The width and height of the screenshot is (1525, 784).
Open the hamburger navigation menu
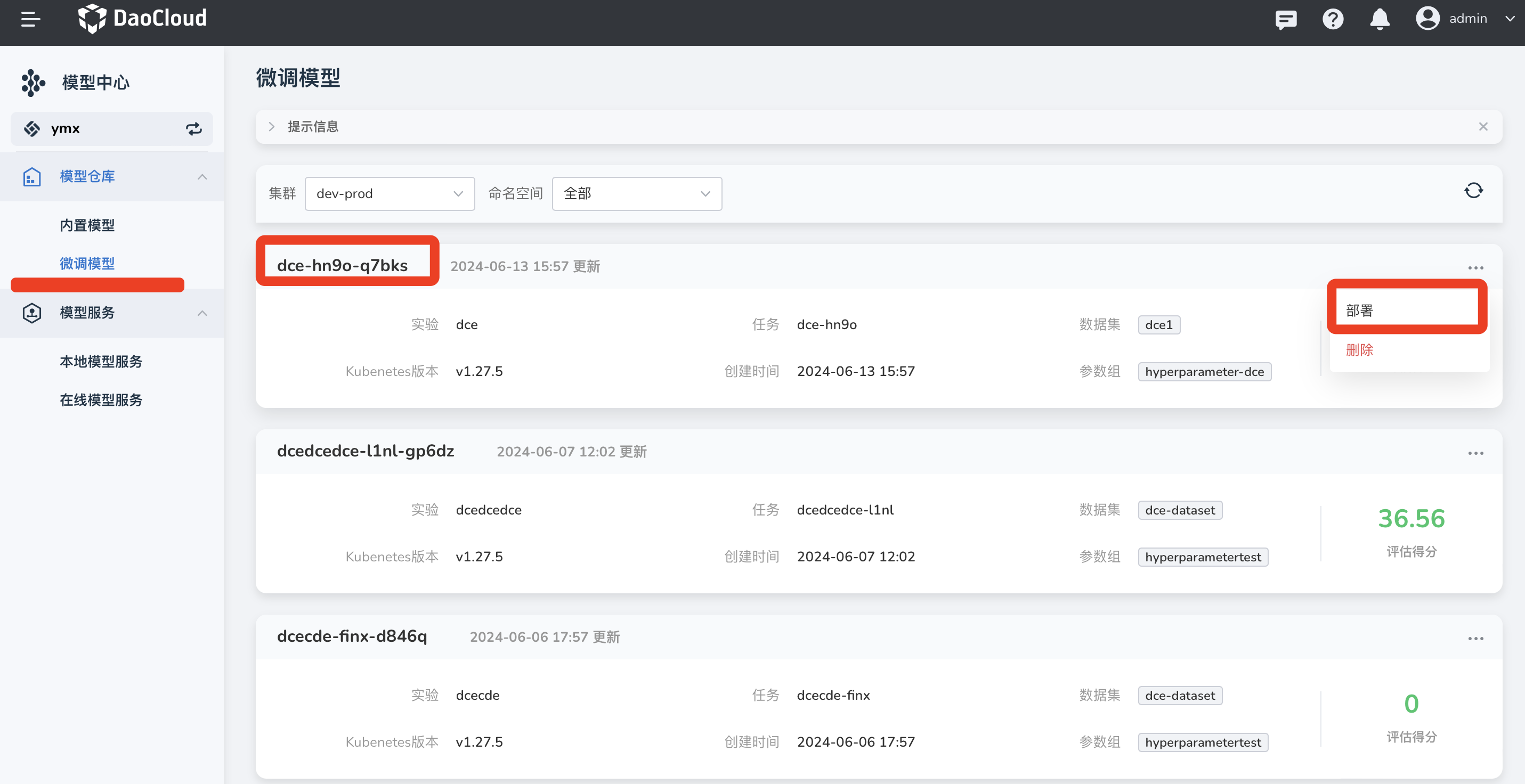click(31, 19)
